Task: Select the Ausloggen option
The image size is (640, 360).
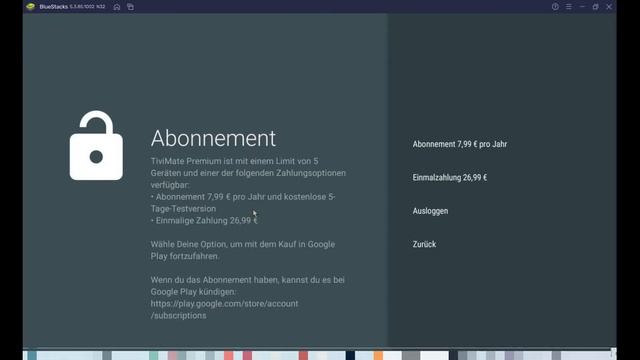Action: coord(430,211)
